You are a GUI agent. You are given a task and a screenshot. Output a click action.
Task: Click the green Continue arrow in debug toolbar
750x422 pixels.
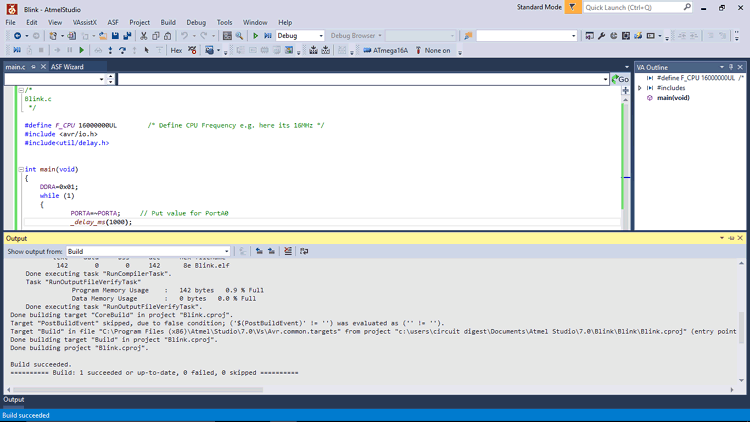click(82, 50)
